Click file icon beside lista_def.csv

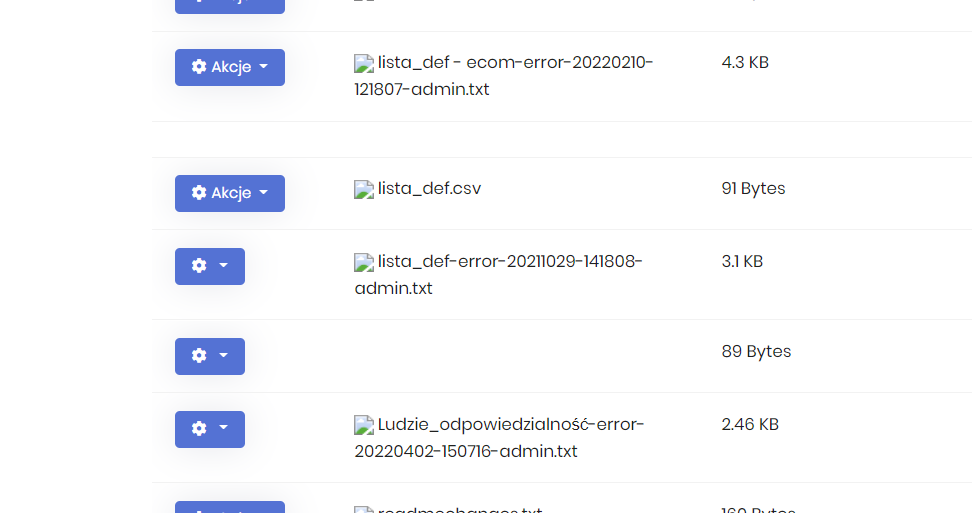point(364,189)
